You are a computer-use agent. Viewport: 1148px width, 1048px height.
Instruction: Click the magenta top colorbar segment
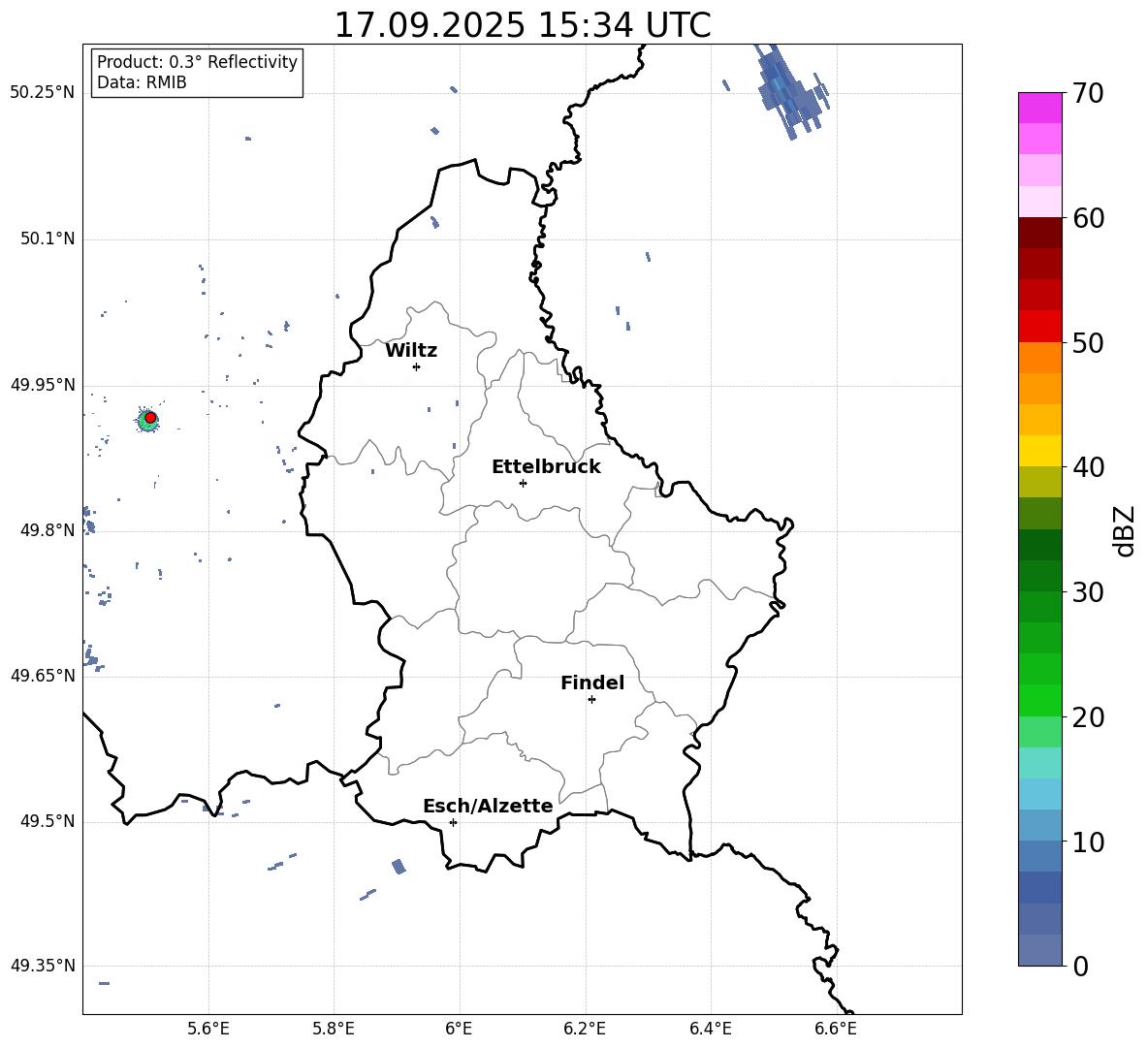tap(1039, 108)
